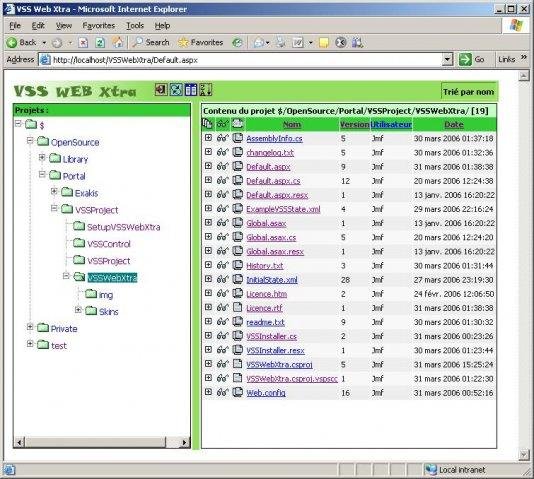The image size is (534, 479).
Task: Click glasses view icon for changelog.txt
Action: point(222,152)
